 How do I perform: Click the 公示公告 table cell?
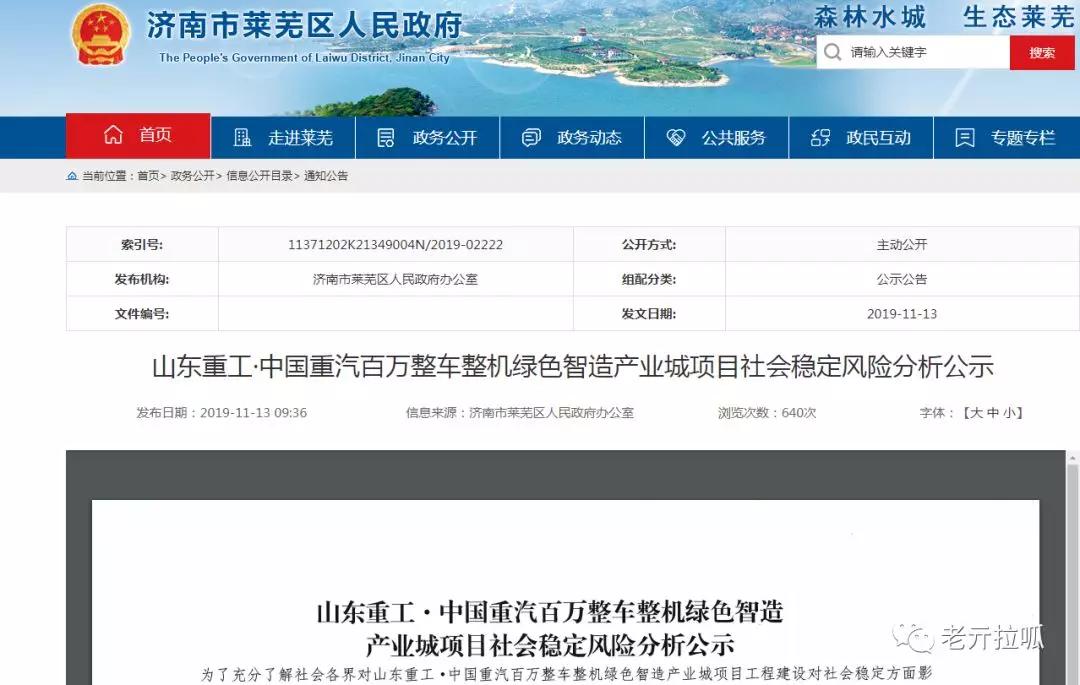(902, 279)
